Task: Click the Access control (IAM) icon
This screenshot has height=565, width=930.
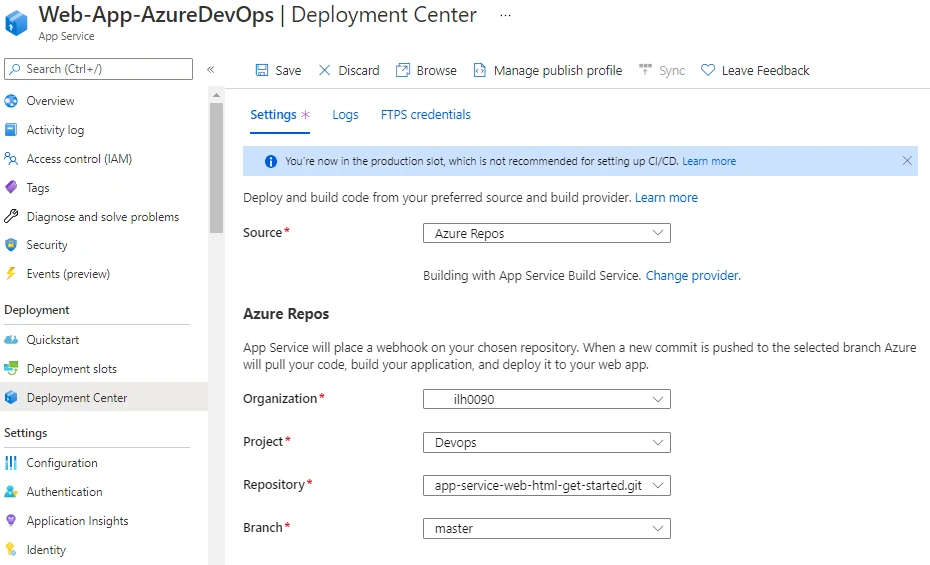Action: click(11, 158)
